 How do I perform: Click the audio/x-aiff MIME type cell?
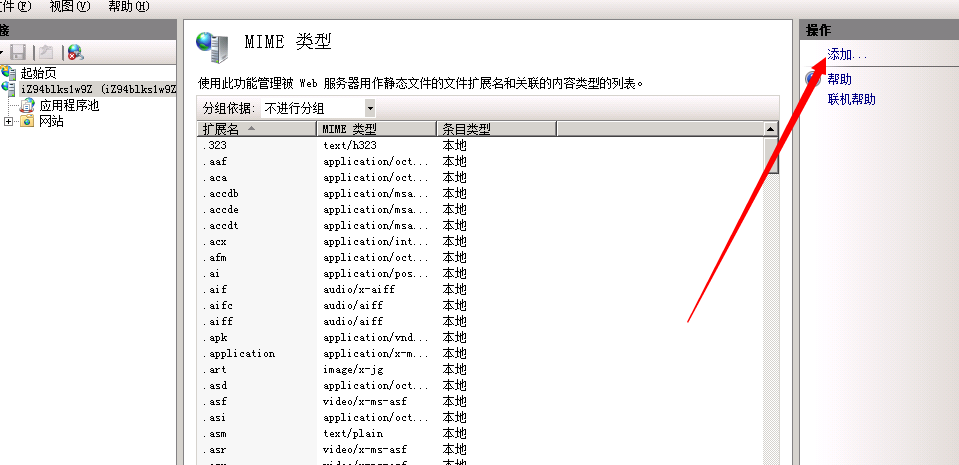[x=359, y=289]
